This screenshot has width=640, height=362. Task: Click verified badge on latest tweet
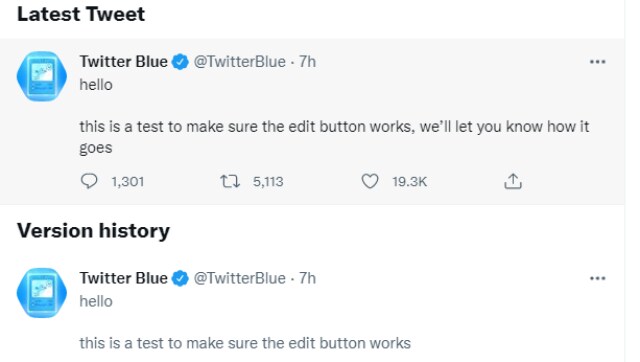pyautogui.click(x=180, y=62)
